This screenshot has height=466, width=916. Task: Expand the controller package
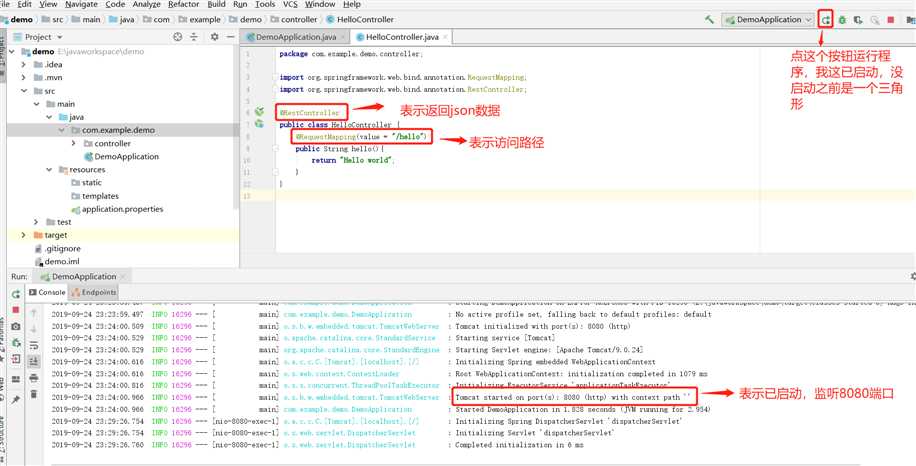point(74,143)
